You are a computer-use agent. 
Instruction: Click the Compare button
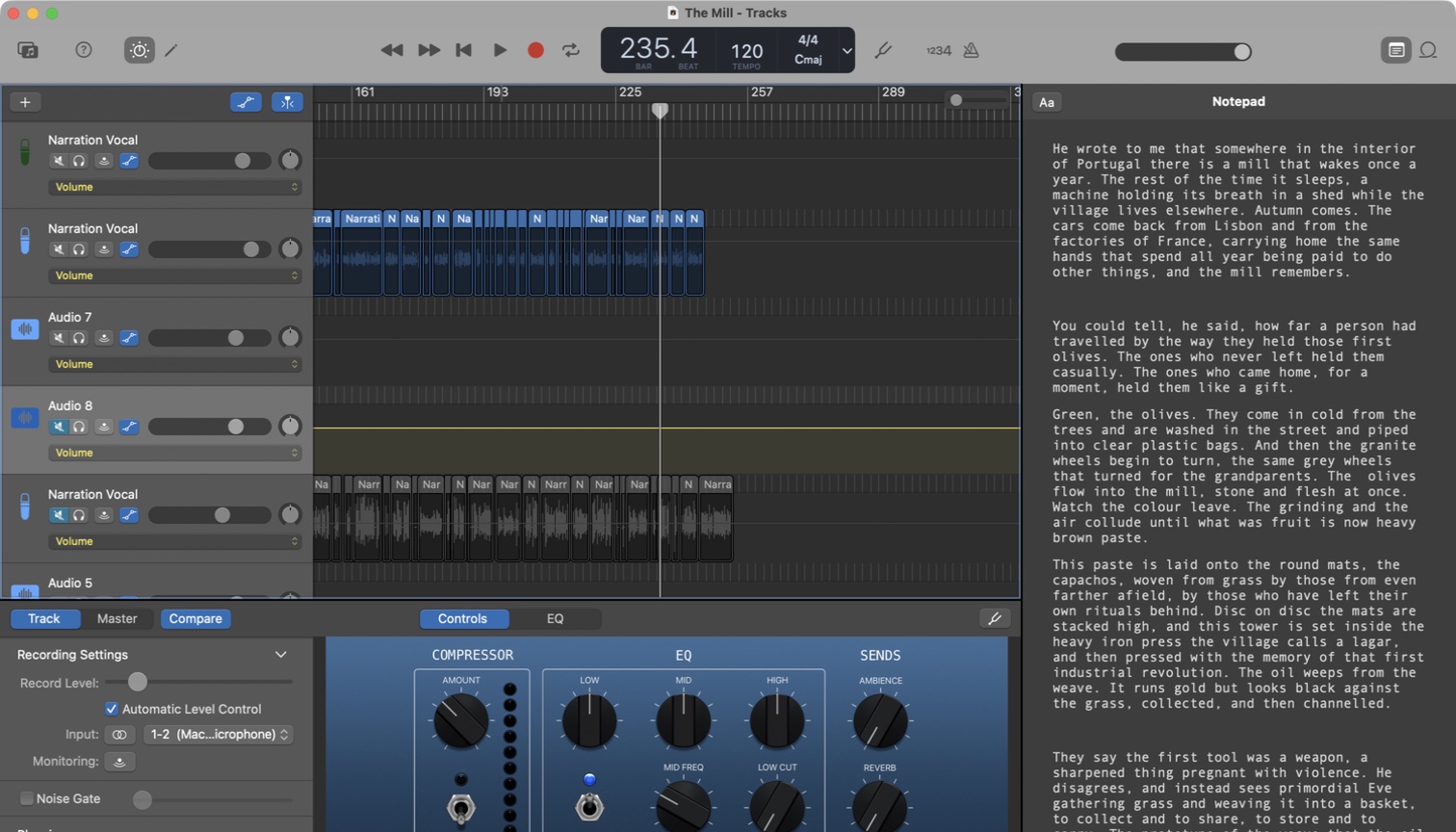[x=195, y=619]
